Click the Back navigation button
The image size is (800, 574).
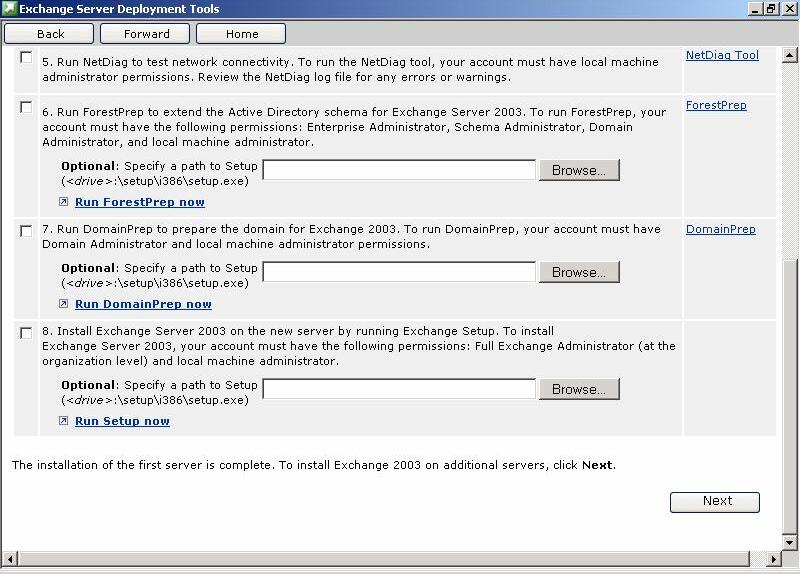pos(49,34)
